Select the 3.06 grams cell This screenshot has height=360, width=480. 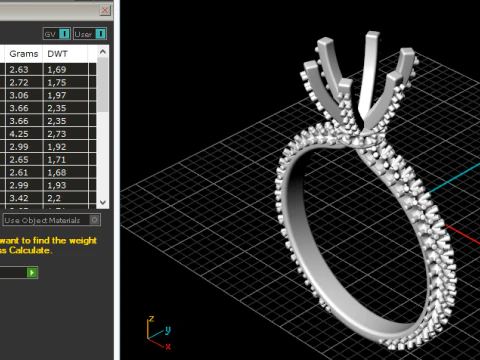24,95
